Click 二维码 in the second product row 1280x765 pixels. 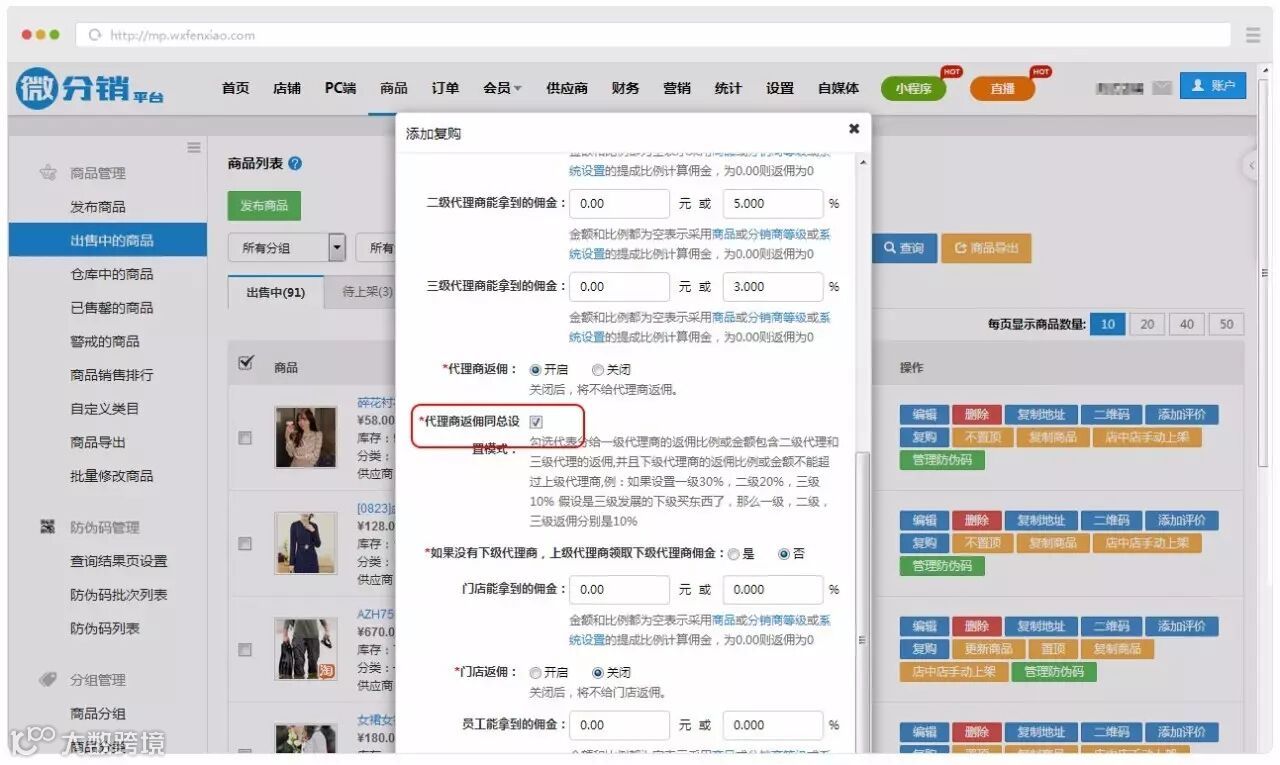click(1111, 520)
